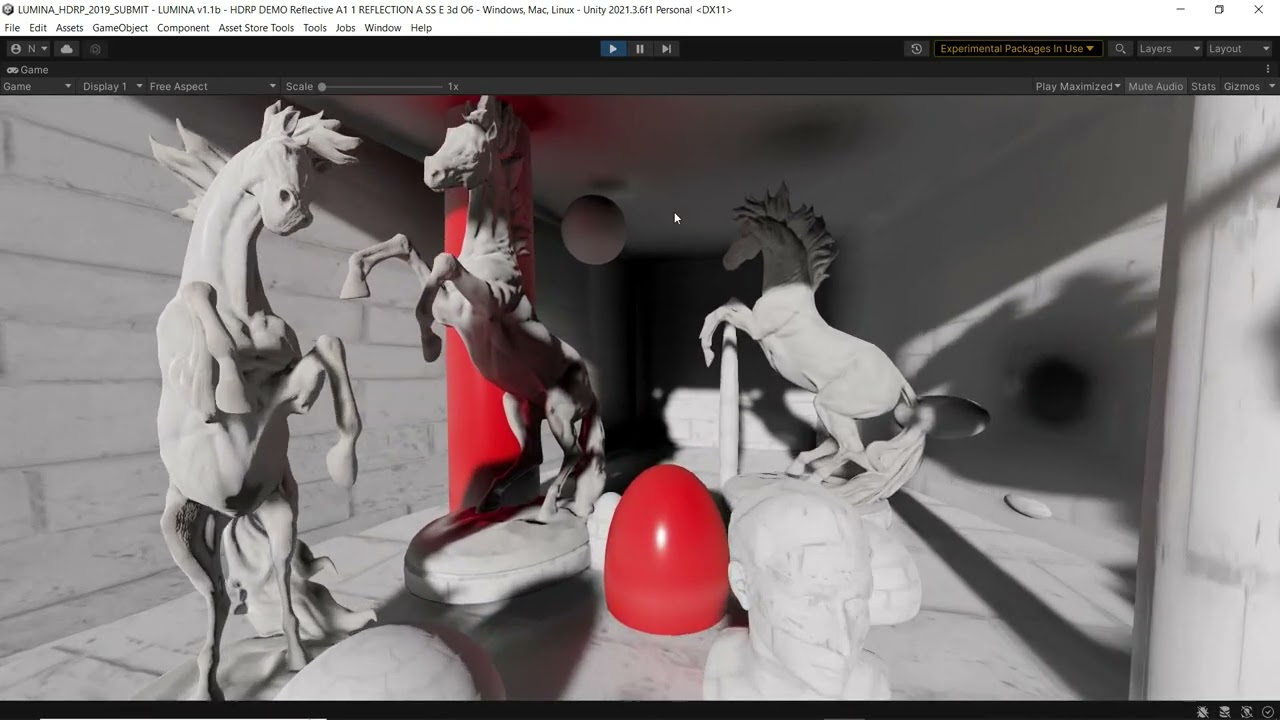Open the Assets menu
Image resolution: width=1280 pixels, height=720 pixels.
point(69,28)
